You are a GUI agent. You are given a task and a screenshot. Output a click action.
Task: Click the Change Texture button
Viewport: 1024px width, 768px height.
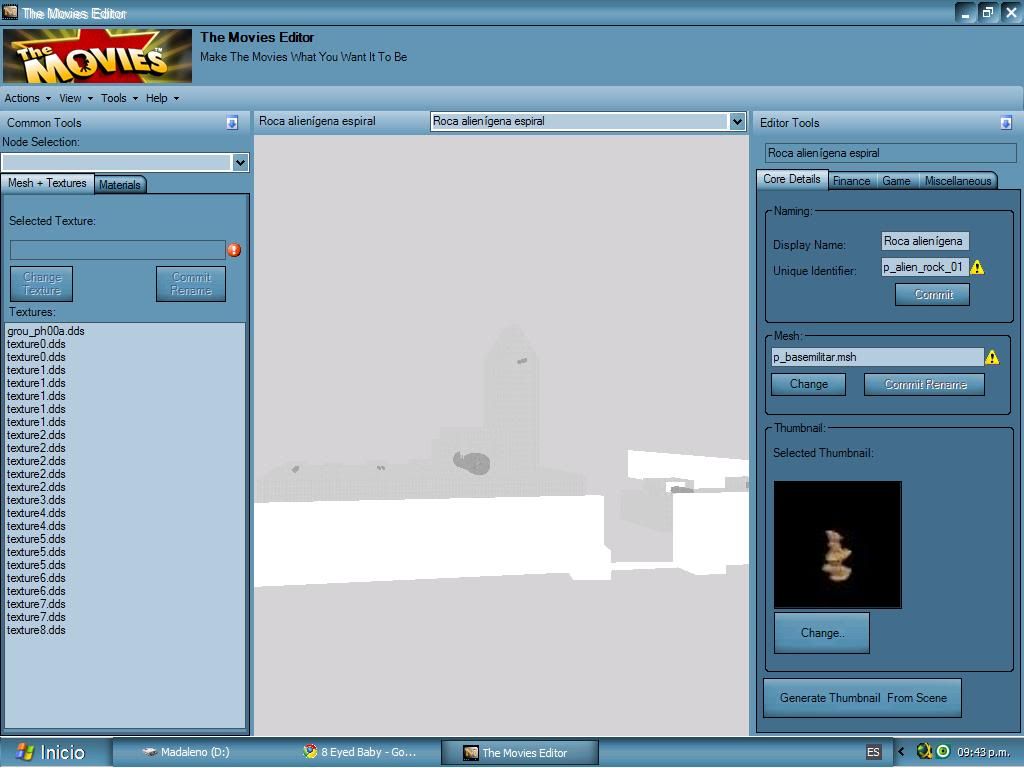point(42,284)
